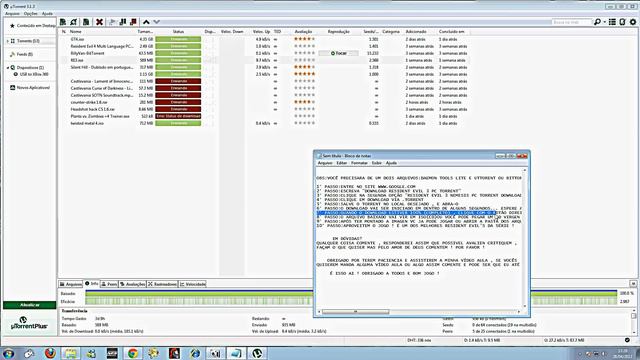640x360 pixels.
Task: Click the red Stop torrent icon
Action: click(x=133, y=22)
